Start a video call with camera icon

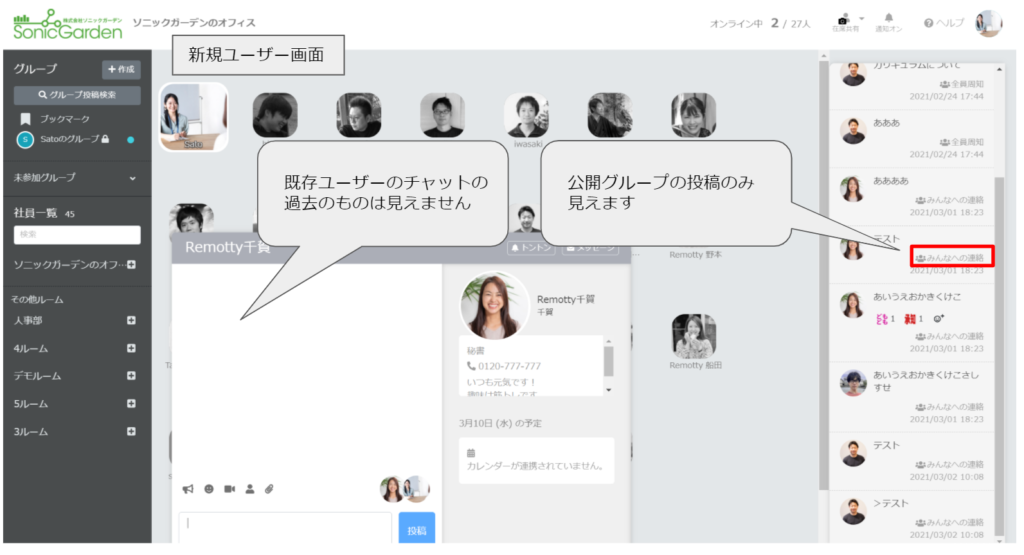(229, 489)
